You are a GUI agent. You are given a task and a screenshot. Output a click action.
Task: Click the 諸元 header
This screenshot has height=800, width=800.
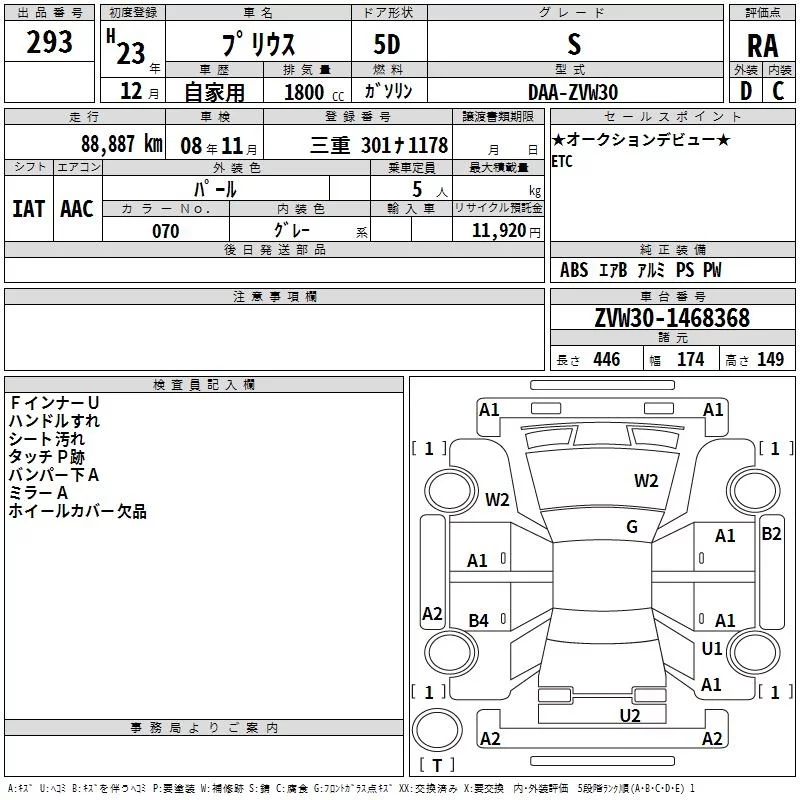tap(672, 337)
